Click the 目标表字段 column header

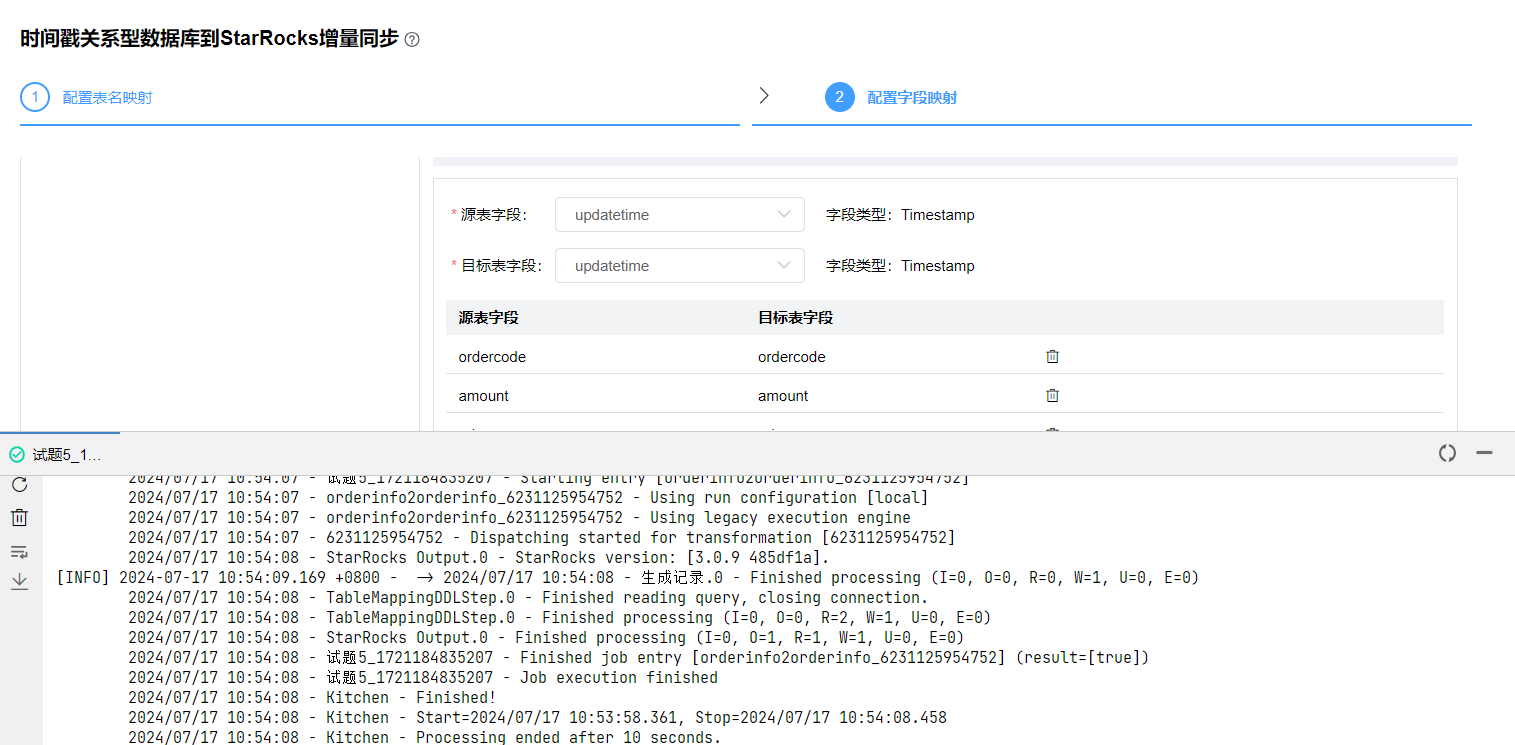tap(795, 318)
